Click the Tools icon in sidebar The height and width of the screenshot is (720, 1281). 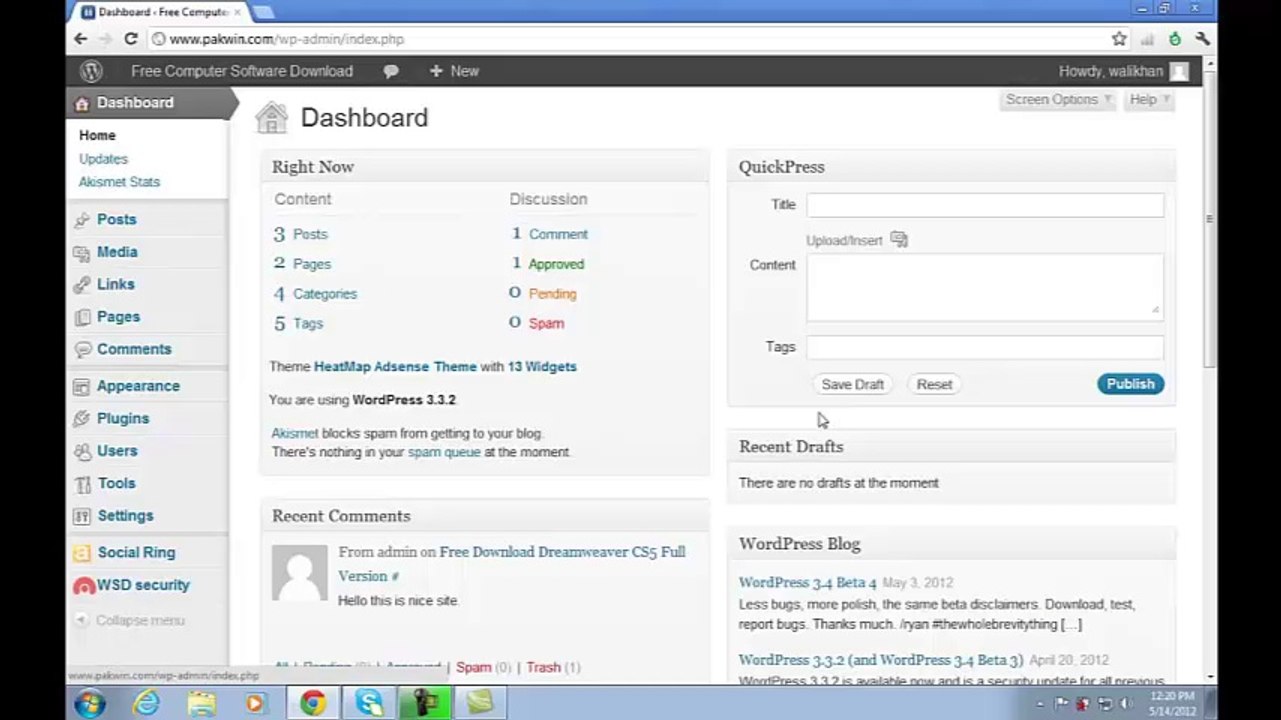(82, 484)
